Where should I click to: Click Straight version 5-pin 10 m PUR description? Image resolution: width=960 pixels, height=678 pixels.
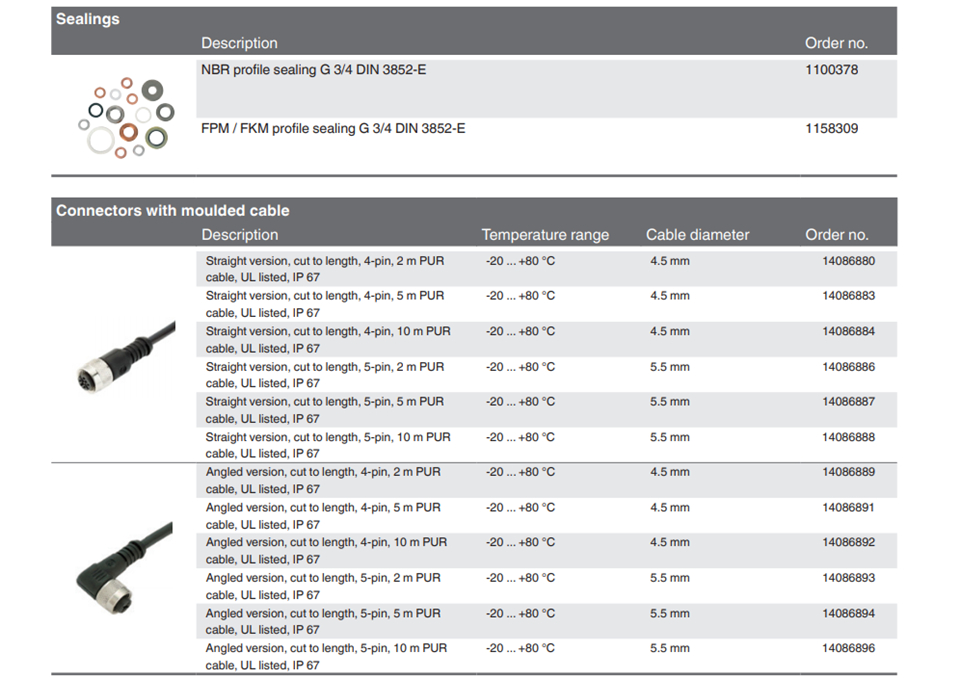pyautogui.click(x=328, y=445)
